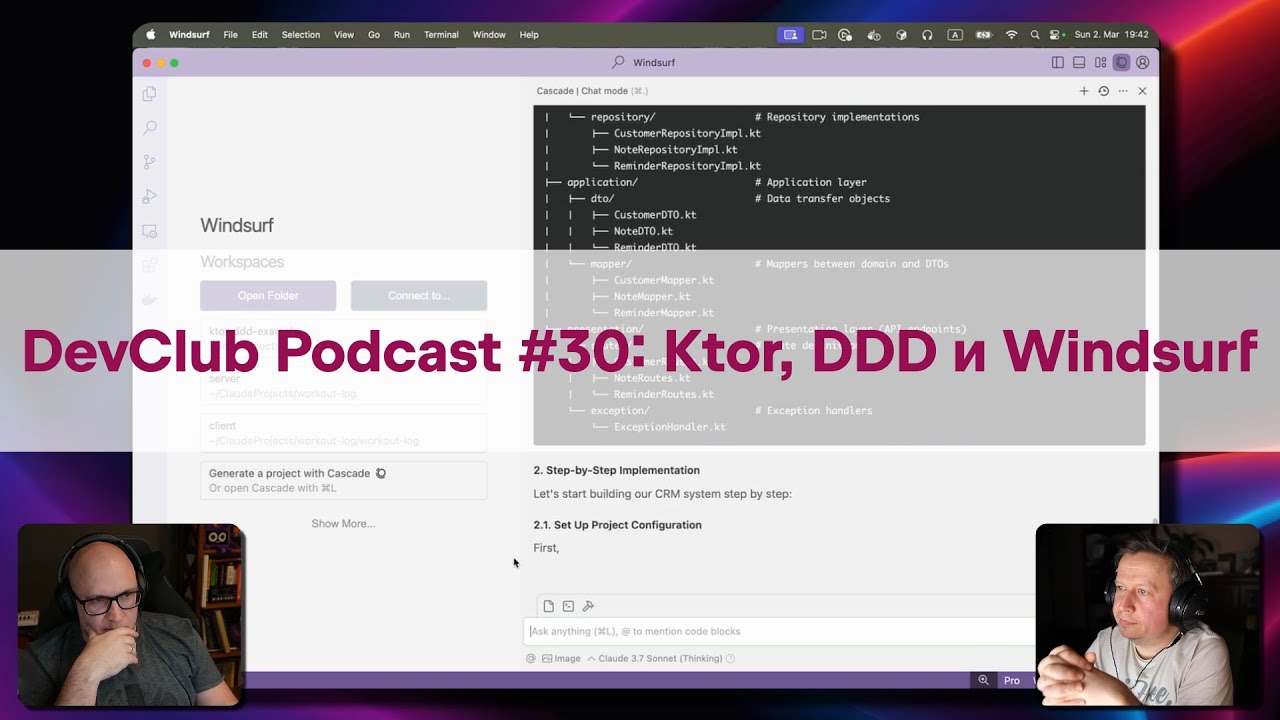
Task: Click the Connect to... button
Action: point(419,295)
